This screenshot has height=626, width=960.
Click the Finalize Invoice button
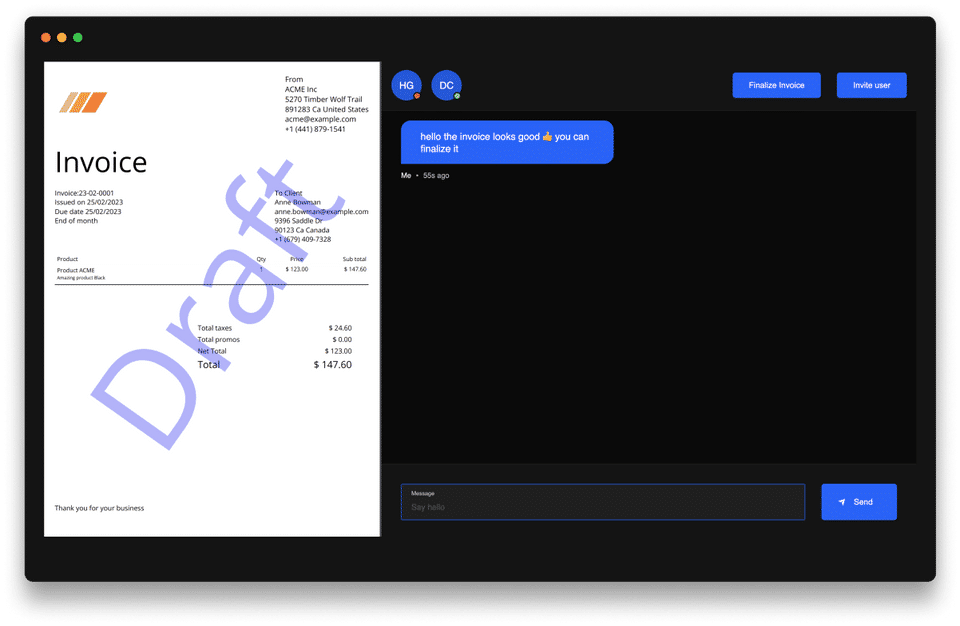(776, 85)
